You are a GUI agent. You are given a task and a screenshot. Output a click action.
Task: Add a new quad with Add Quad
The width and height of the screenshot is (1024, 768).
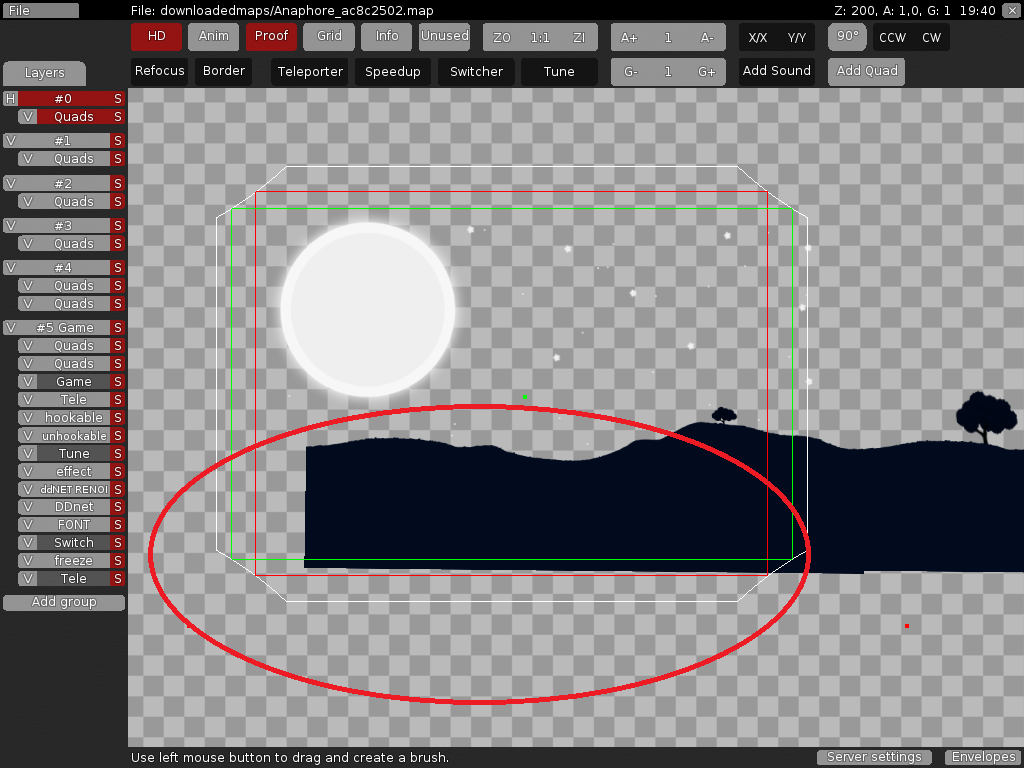click(866, 71)
